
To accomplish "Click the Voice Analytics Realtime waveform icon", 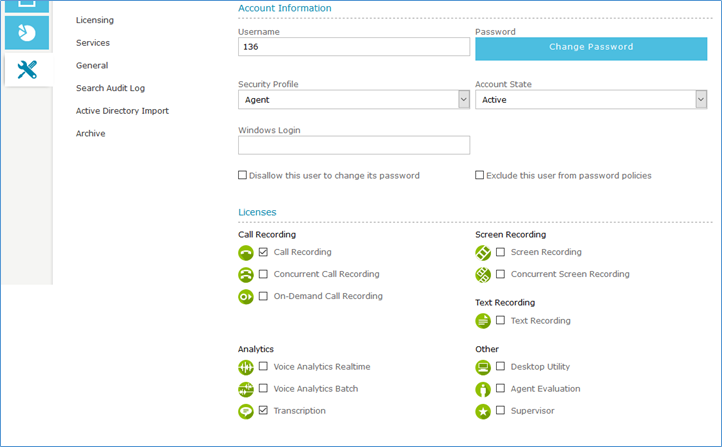I will (x=246, y=367).
